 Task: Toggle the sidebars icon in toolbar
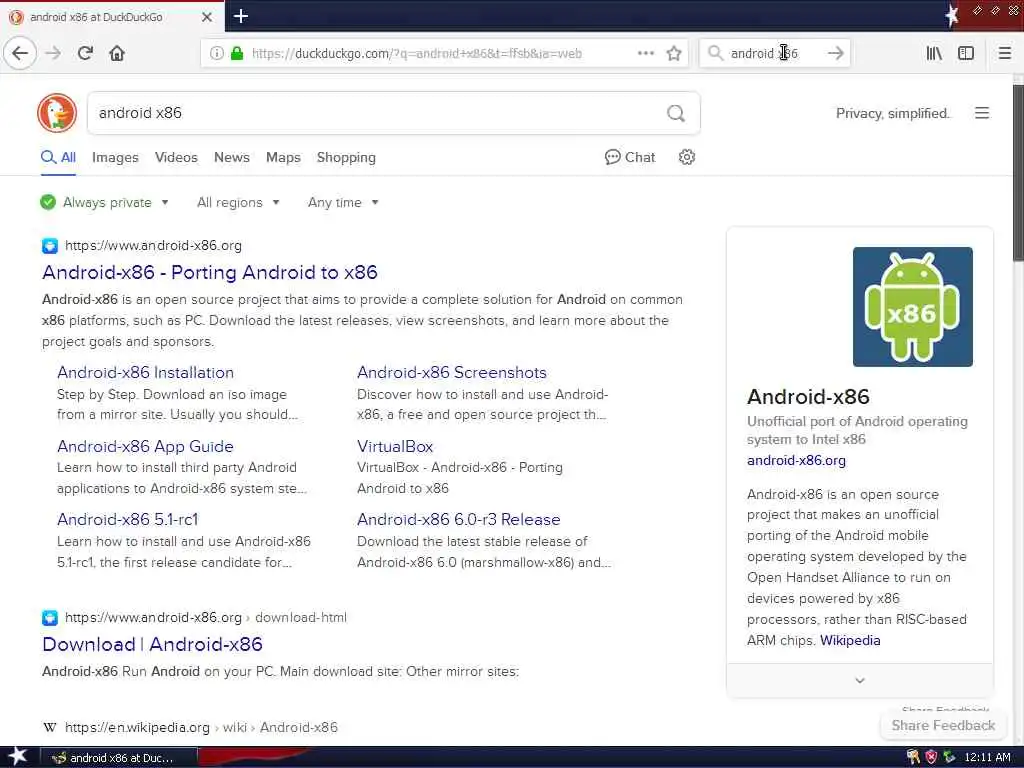pyautogui.click(x=966, y=54)
